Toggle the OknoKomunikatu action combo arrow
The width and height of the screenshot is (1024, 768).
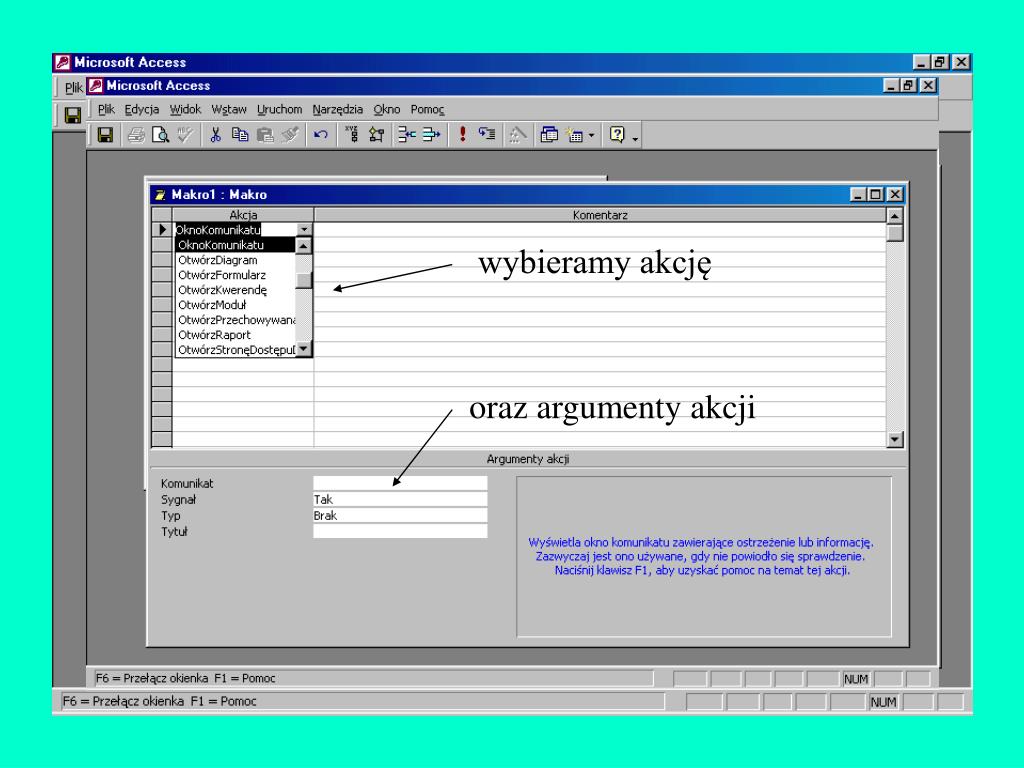pyautogui.click(x=304, y=230)
